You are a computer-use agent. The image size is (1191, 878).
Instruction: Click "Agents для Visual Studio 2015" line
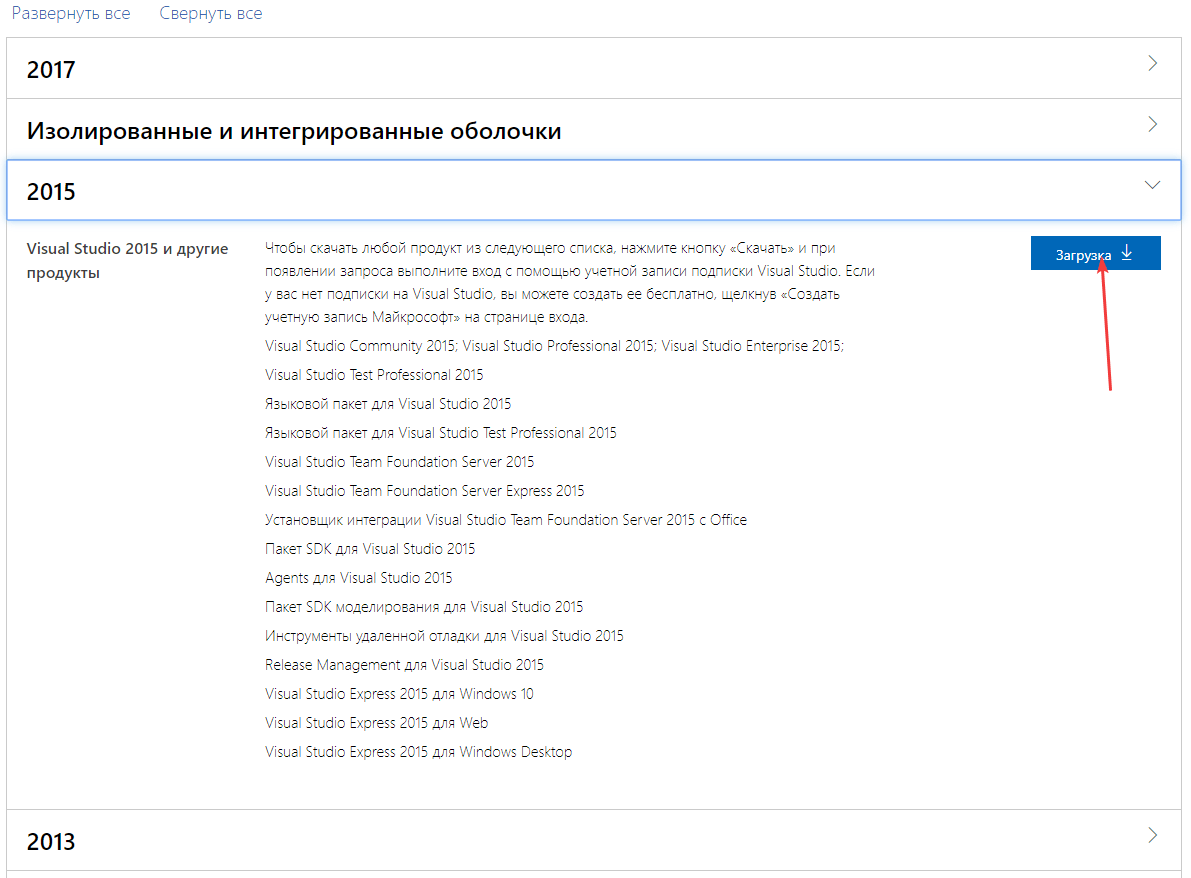point(359,578)
